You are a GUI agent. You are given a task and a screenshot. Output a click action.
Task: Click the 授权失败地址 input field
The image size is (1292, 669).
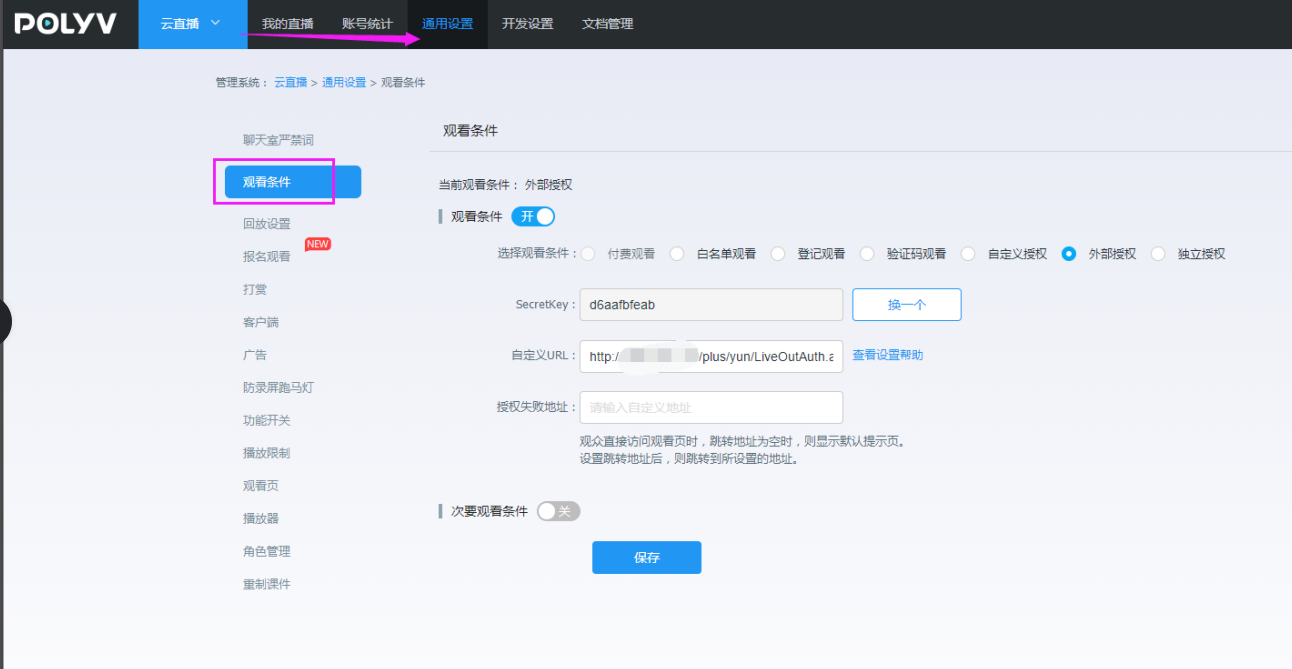[710, 408]
